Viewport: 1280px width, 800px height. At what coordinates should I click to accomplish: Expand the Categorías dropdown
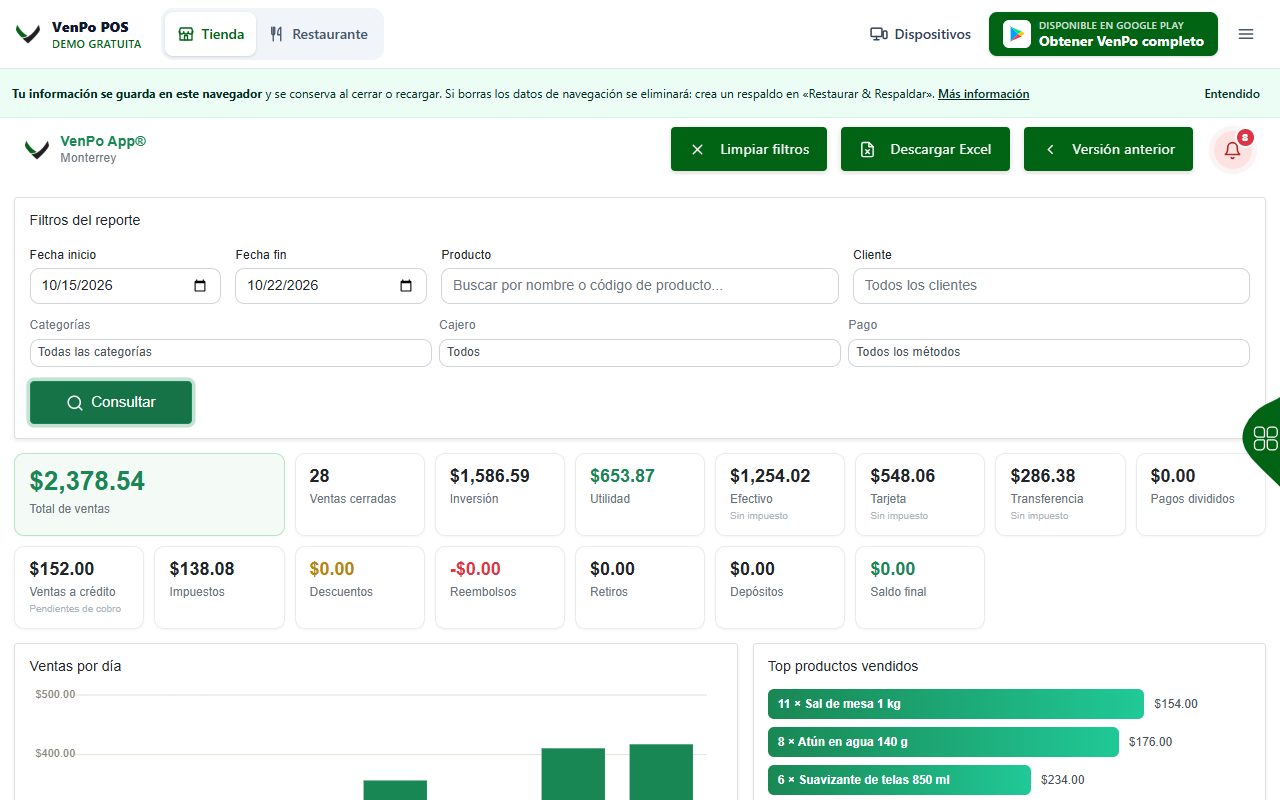click(x=230, y=352)
